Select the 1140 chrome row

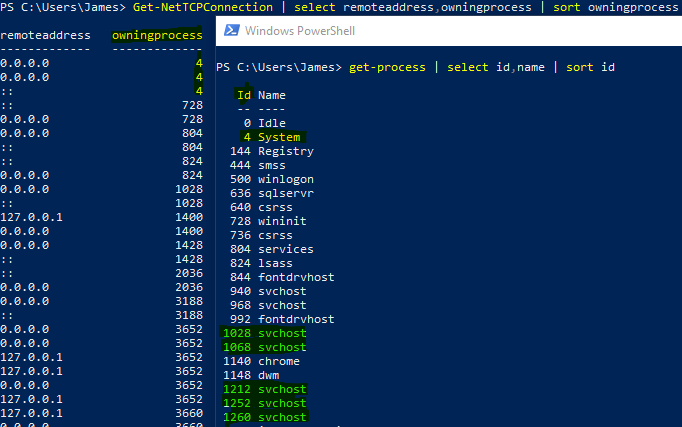pos(261,361)
